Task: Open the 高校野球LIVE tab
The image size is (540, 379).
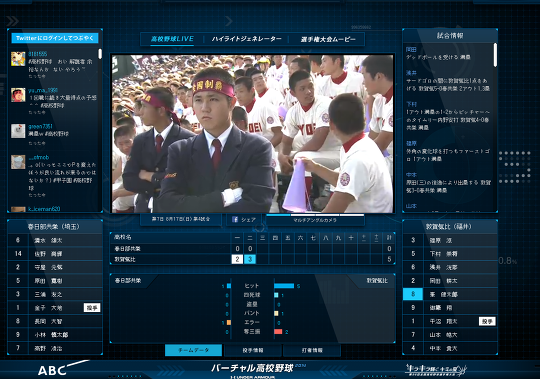Action: (172, 39)
